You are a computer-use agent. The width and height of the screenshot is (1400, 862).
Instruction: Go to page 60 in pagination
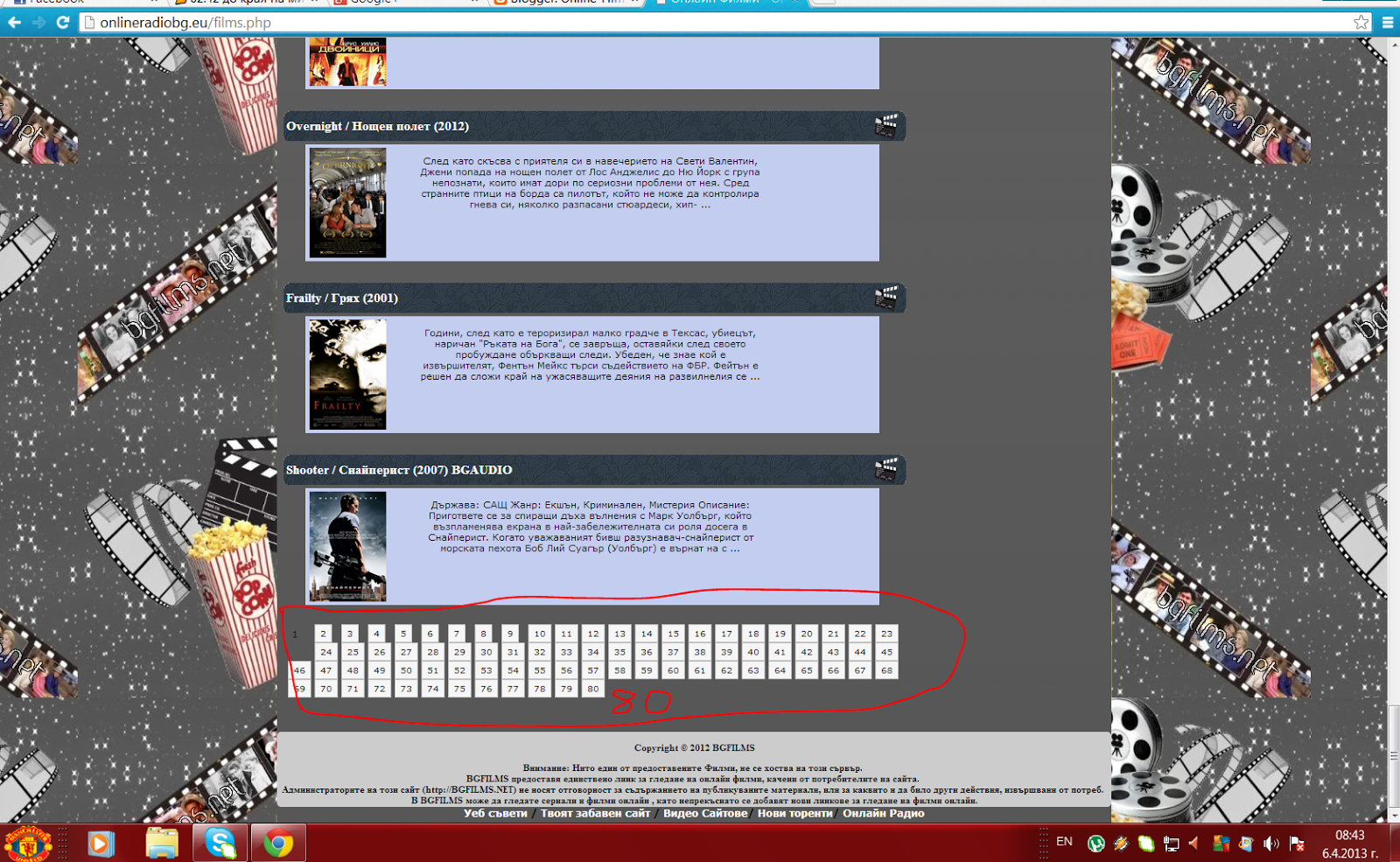coord(673,670)
